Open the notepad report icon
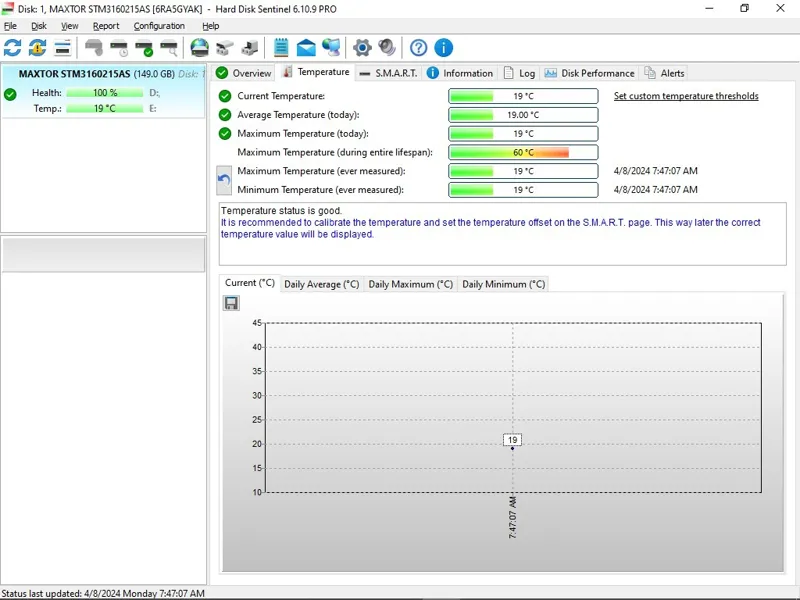This screenshot has width=800, height=600. (x=281, y=48)
